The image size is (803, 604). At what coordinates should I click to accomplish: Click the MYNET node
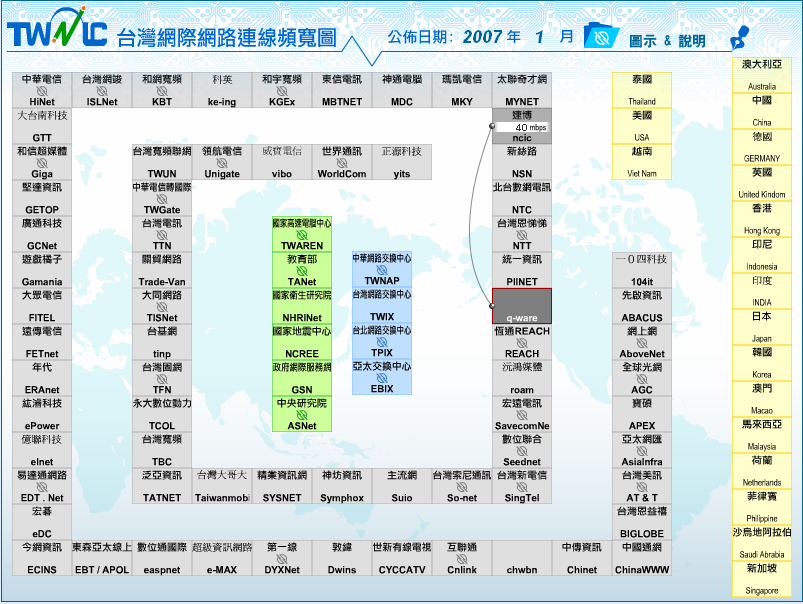click(x=522, y=90)
